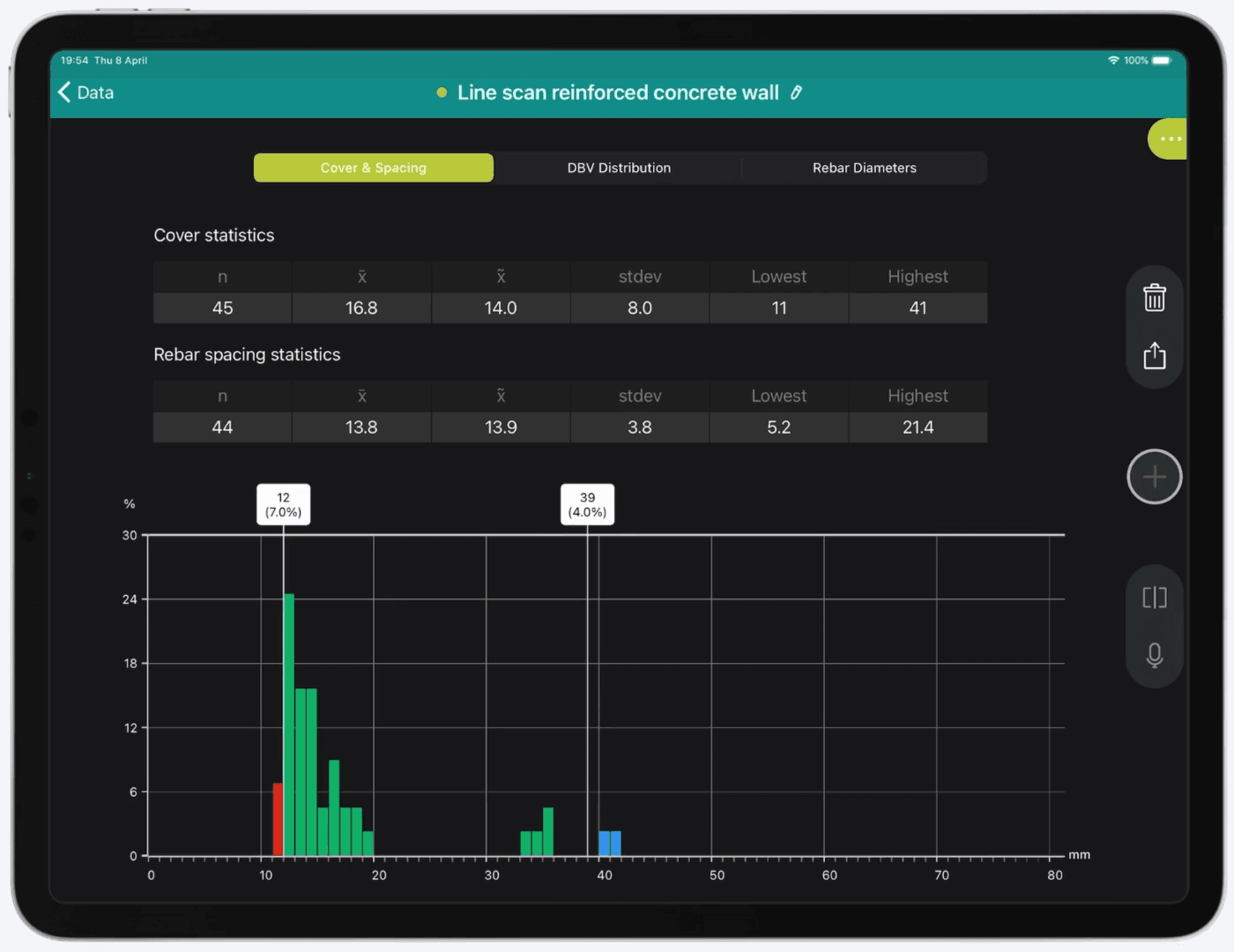The image size is (1234, 952).
Task: Tap the back chevron beside Data
Action: click(64, 93)
